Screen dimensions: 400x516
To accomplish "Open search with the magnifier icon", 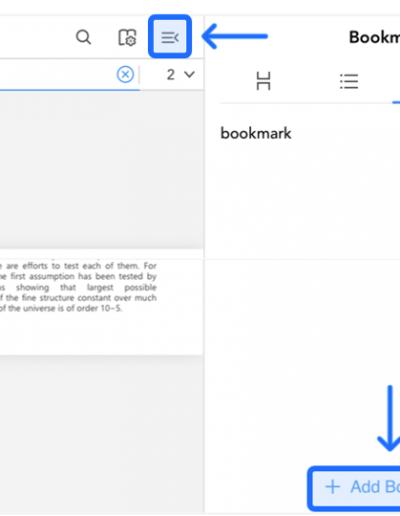I will (83, 37).
